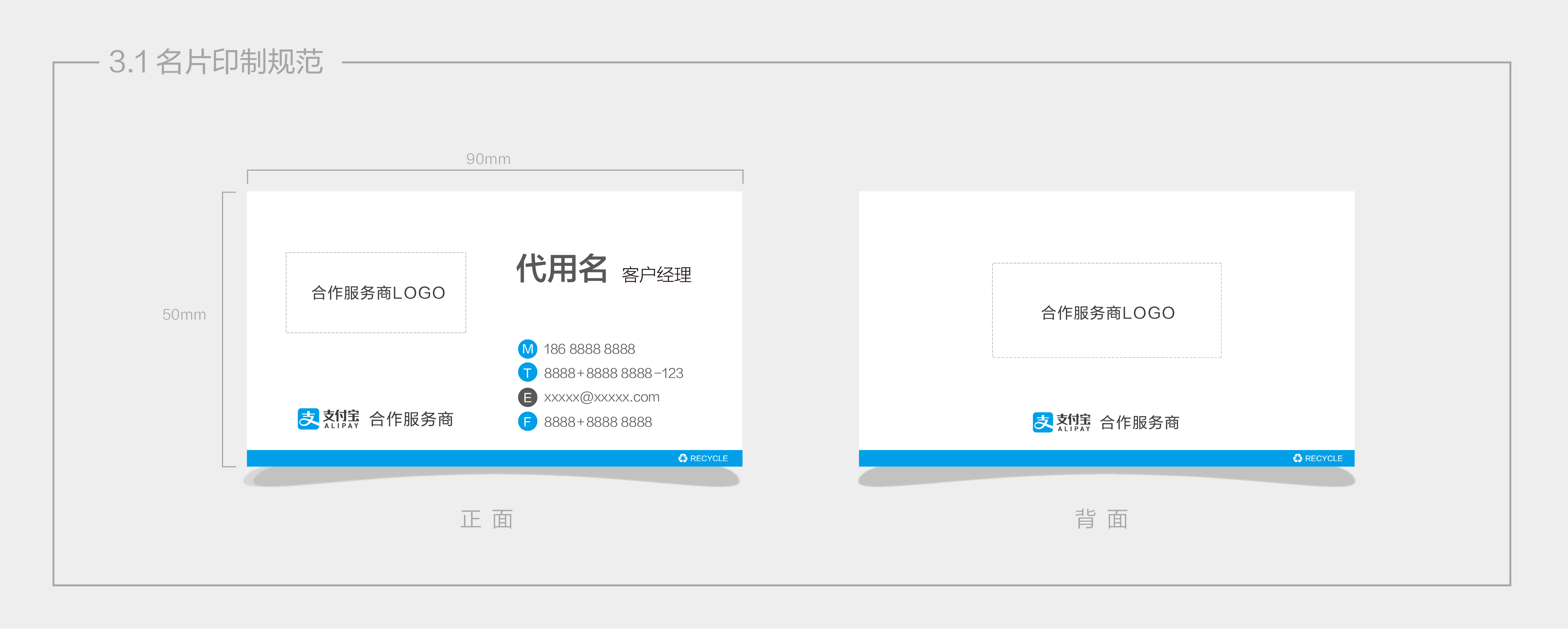Click the RECYCLE text on front card

point(709,458)
